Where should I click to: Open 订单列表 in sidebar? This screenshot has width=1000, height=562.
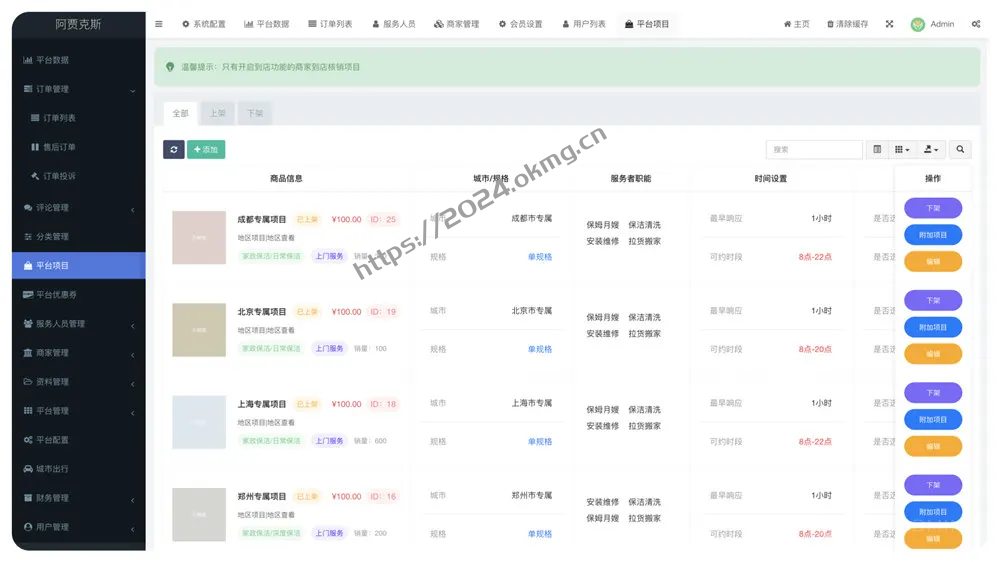[78, 118]
